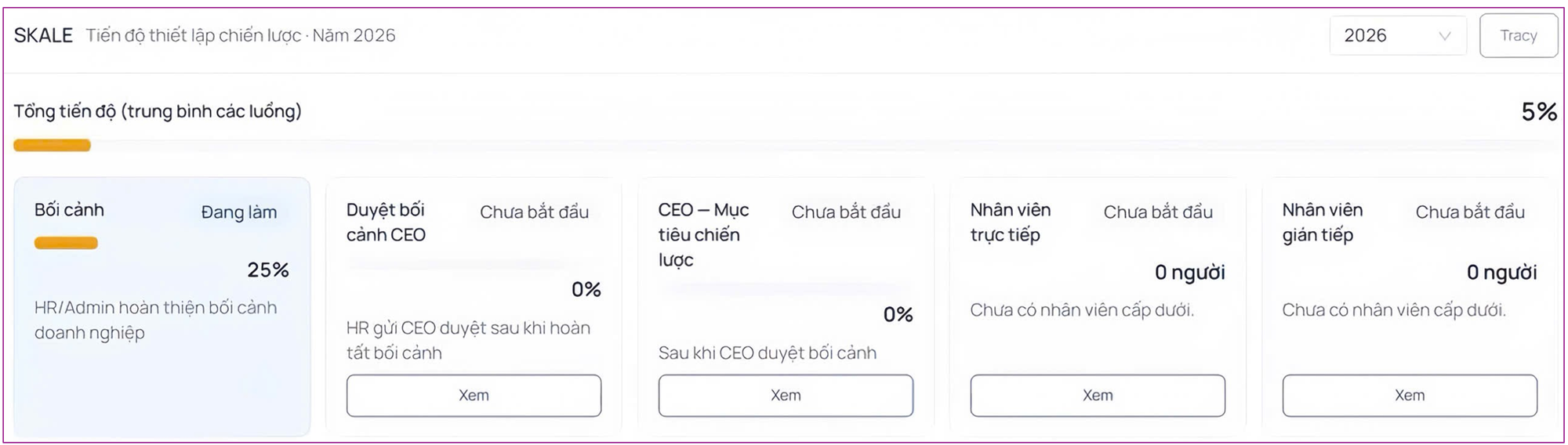Click the Đang làm status label
Image resolution: width=1568 pixels, height=445 pixels.
point(239,212)
